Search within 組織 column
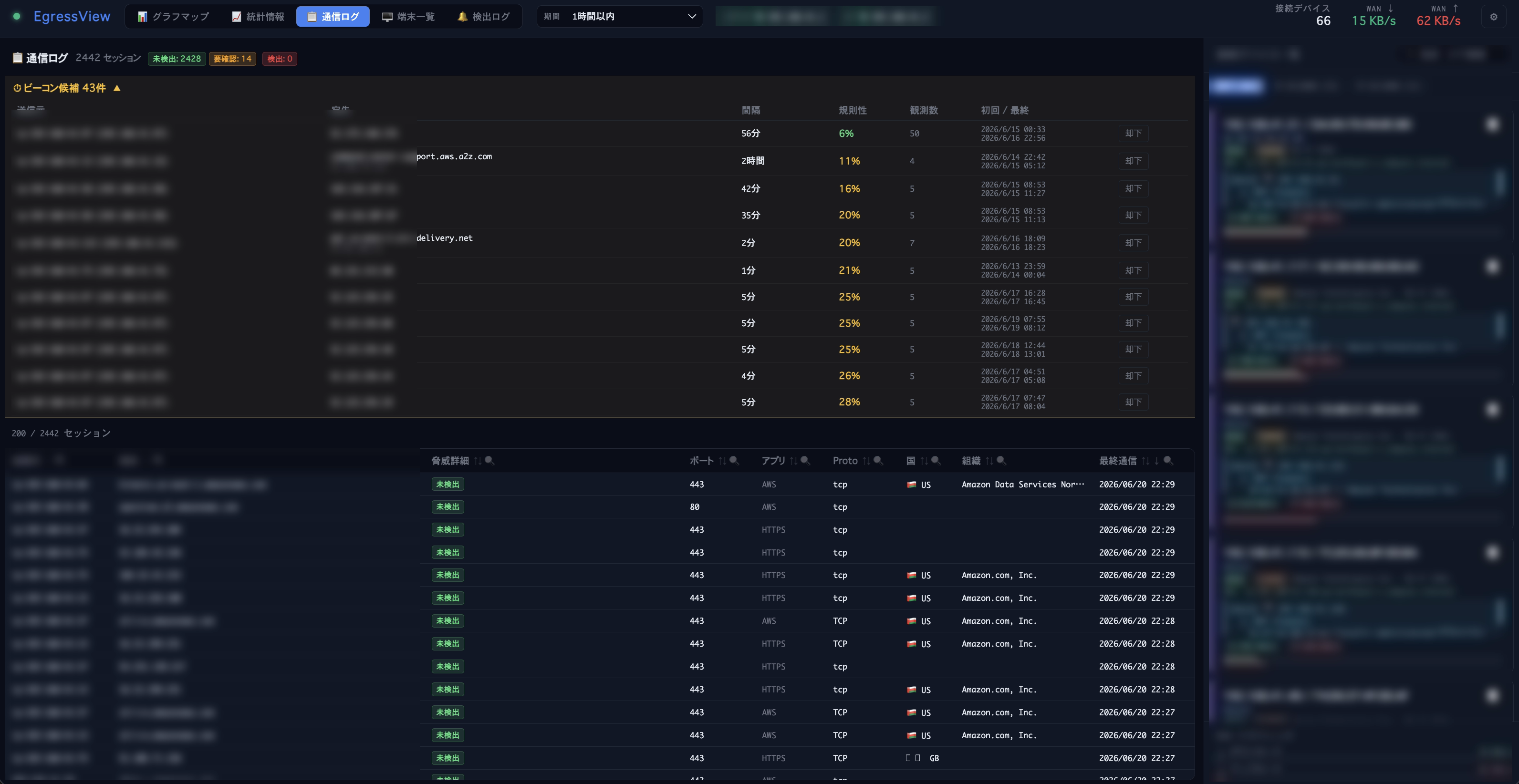Screen dimensions: 1519x784 pos(1001,460)
